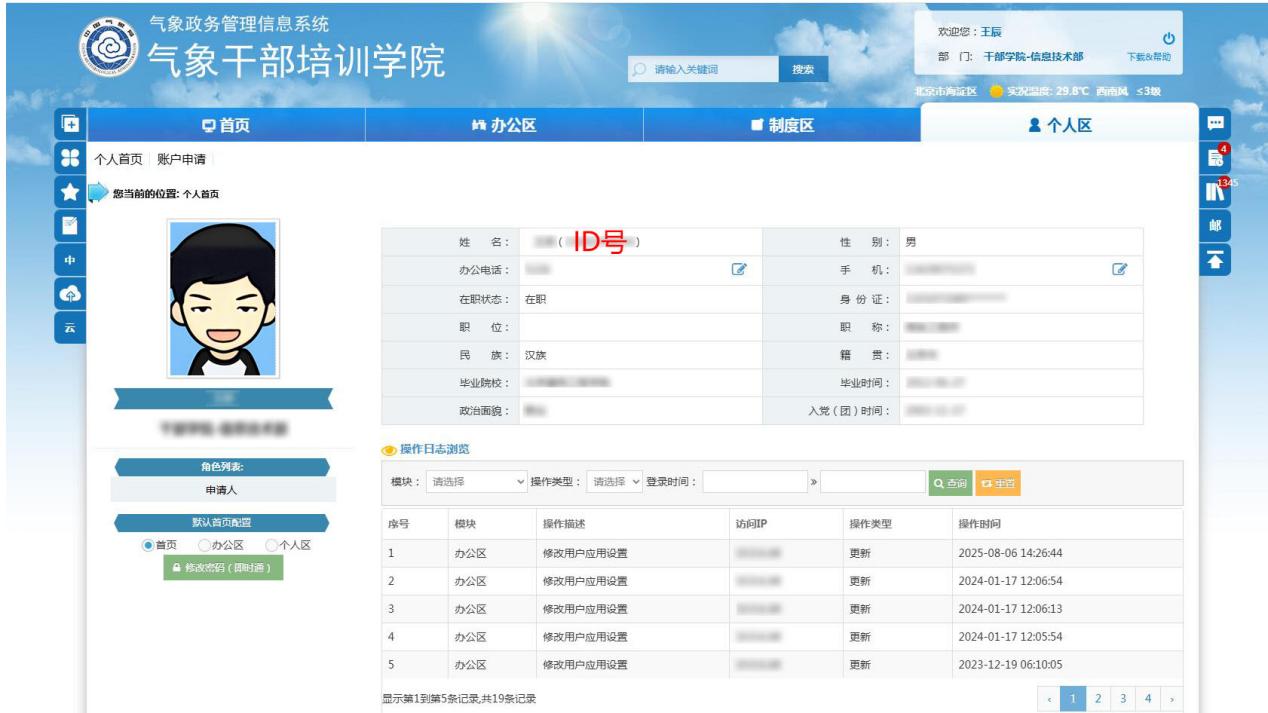
Task: Select 个人区 as default homepage radio
Action: click(271, 545)
